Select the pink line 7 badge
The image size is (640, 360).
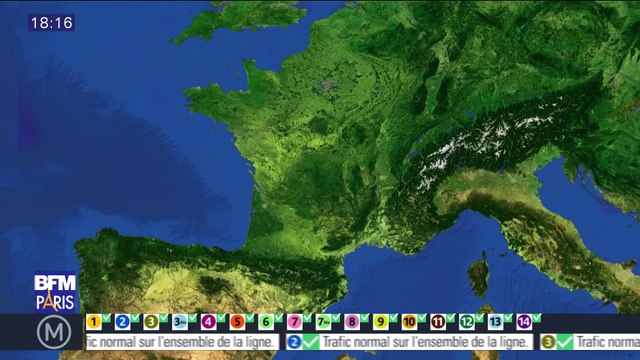pyautogui.click(x=294, y=322)
